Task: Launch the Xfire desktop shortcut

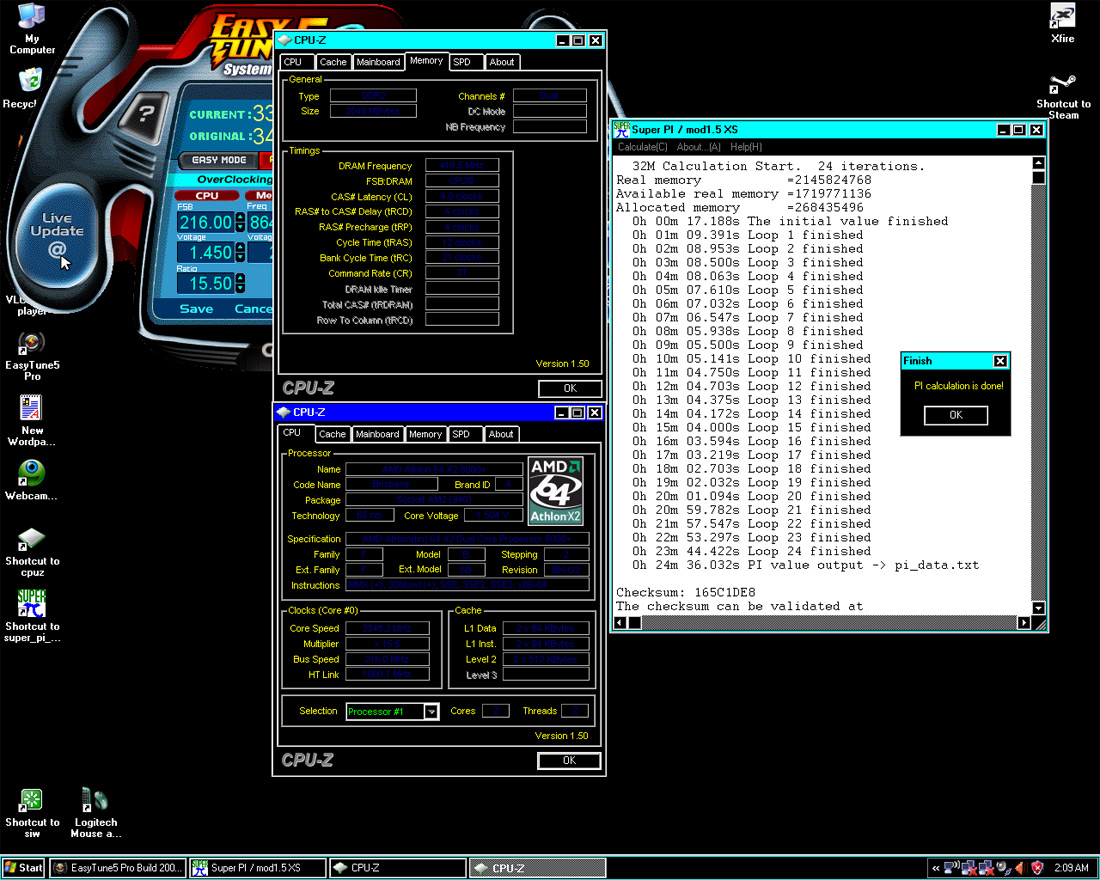Action: (1062, 24)
